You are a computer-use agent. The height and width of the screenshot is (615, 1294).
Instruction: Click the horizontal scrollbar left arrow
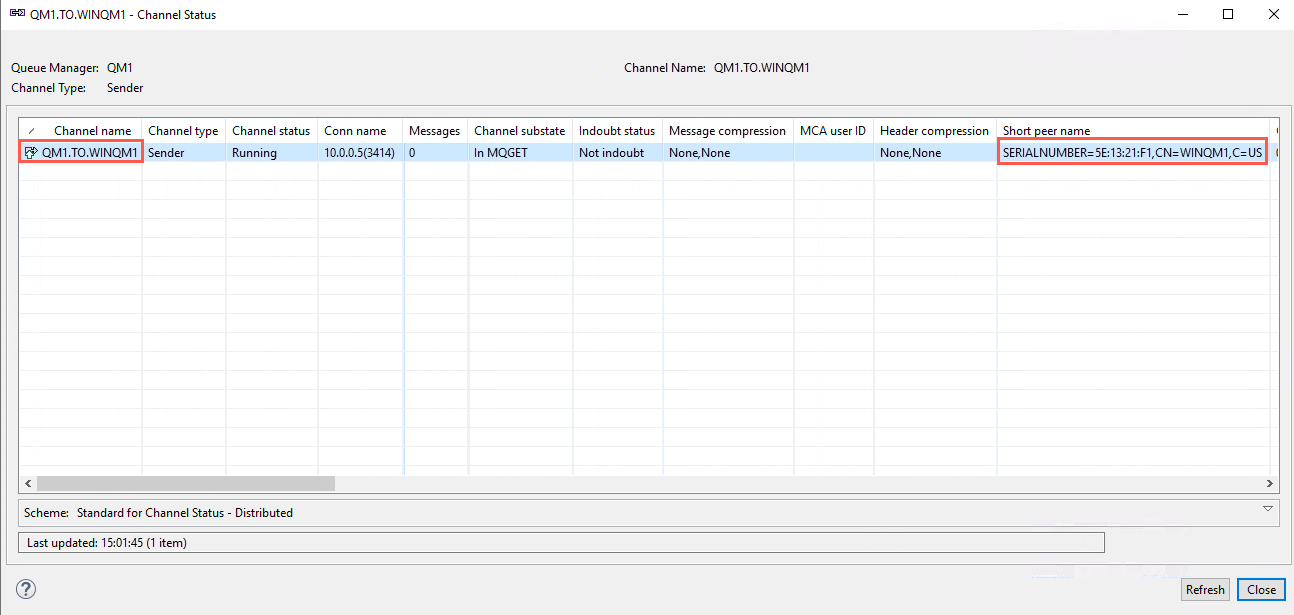(x=28, y=482)
